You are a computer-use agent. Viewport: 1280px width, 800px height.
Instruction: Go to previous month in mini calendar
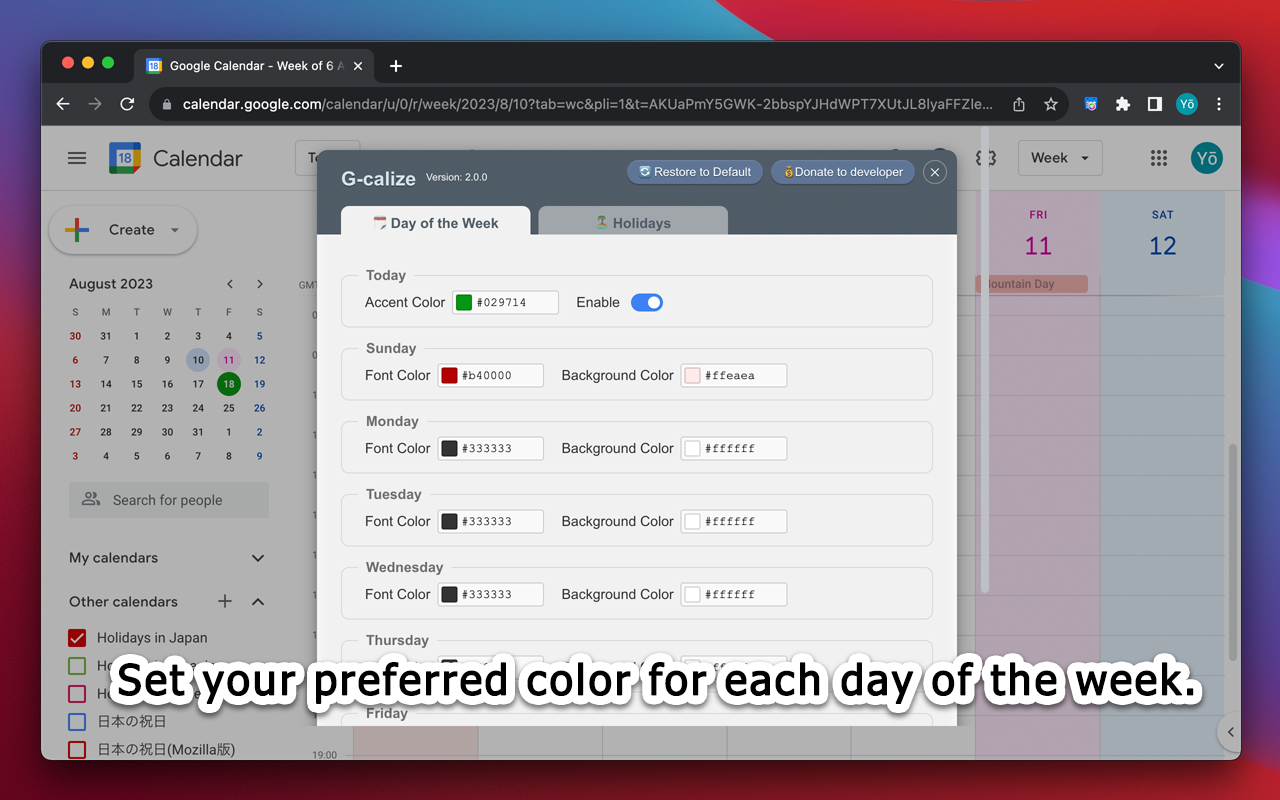point(230,284)
